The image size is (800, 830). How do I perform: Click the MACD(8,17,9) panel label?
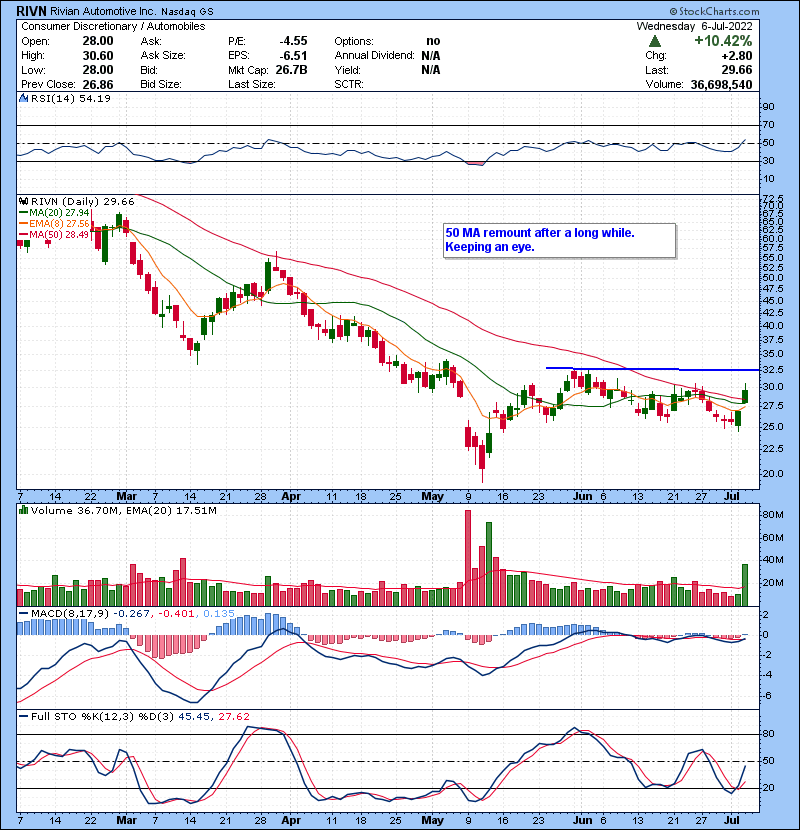pyautogui.click(x=70, y=613)
